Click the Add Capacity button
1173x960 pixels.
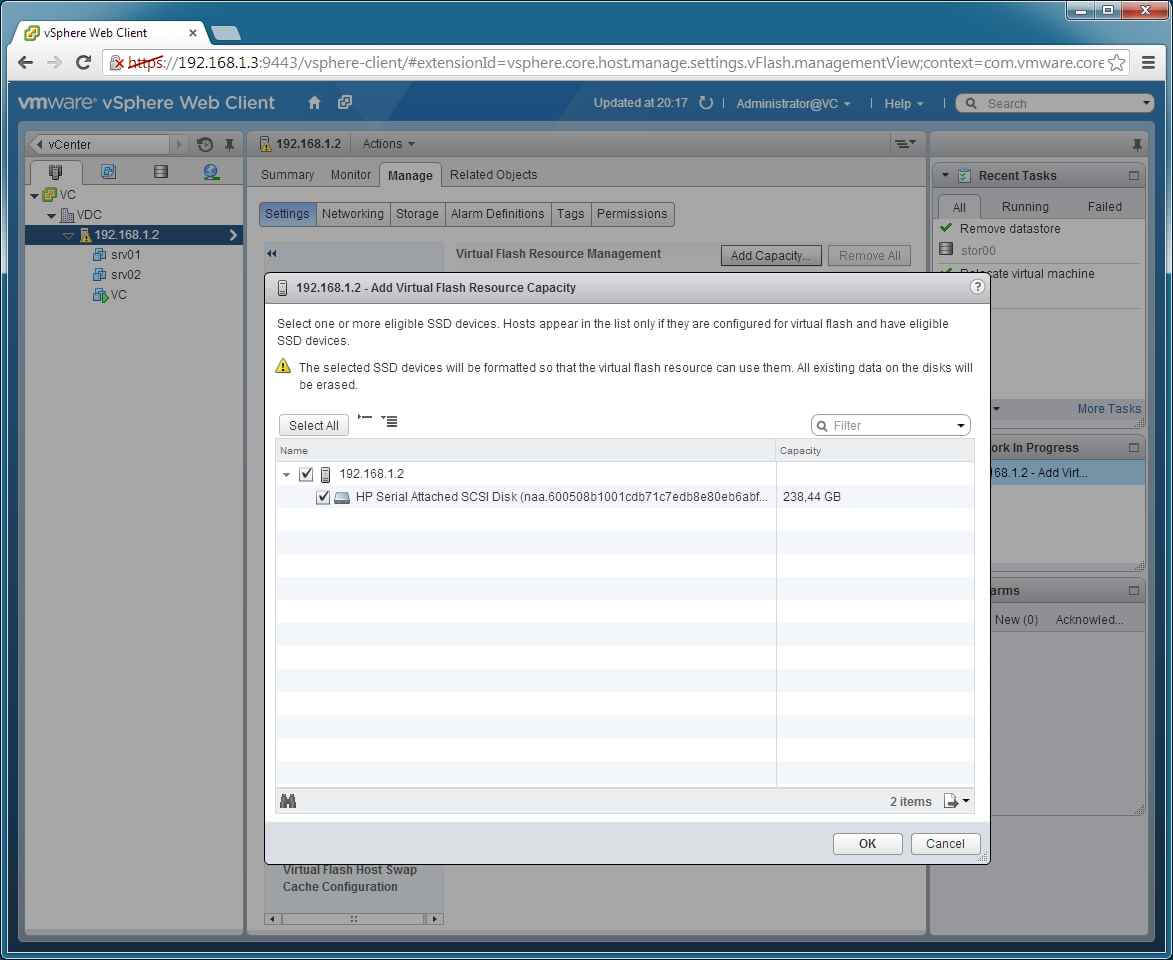771,255
